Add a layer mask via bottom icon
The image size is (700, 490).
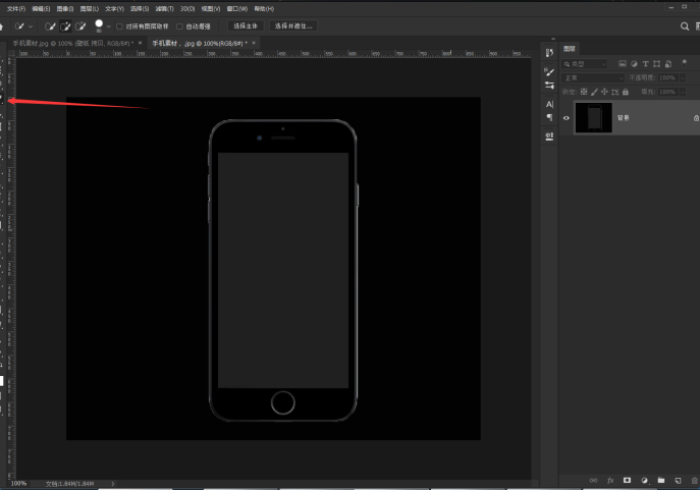tap(626, 480)
